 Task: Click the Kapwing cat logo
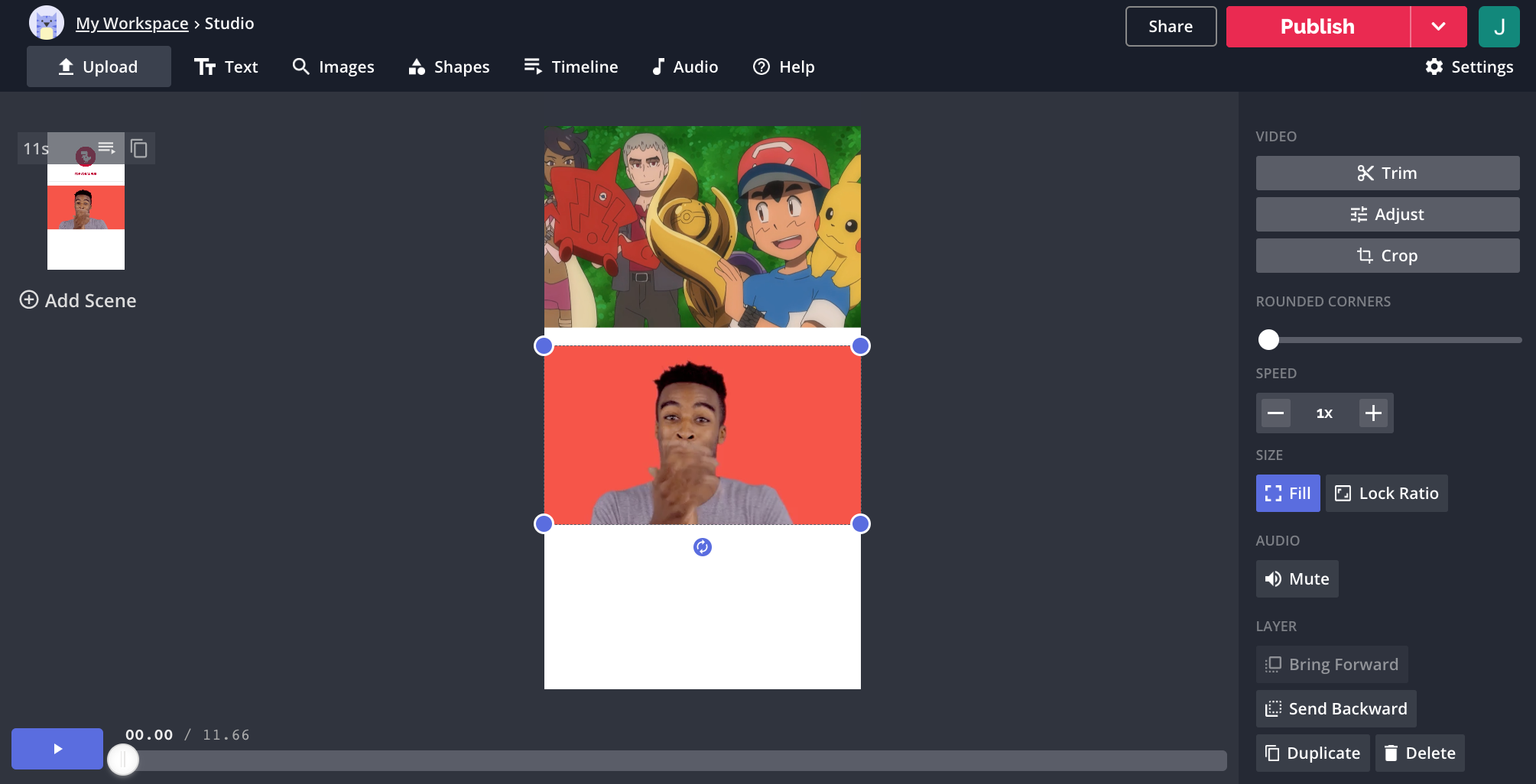46,24
